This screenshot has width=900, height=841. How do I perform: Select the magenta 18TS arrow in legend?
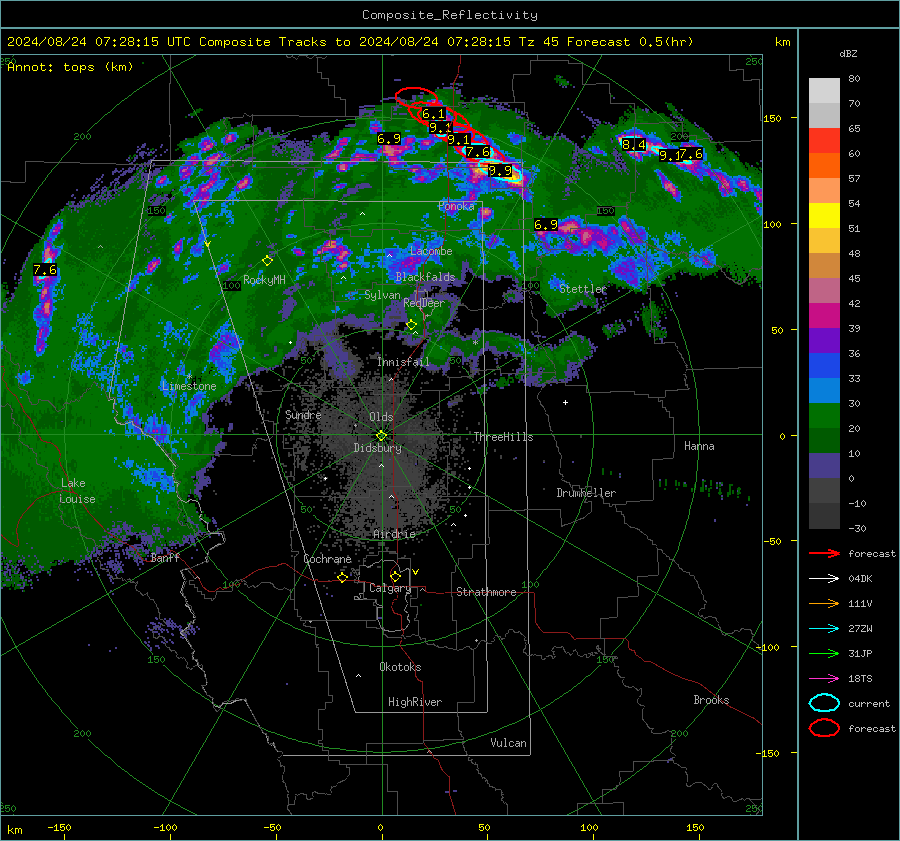click(x=824, y=679)
